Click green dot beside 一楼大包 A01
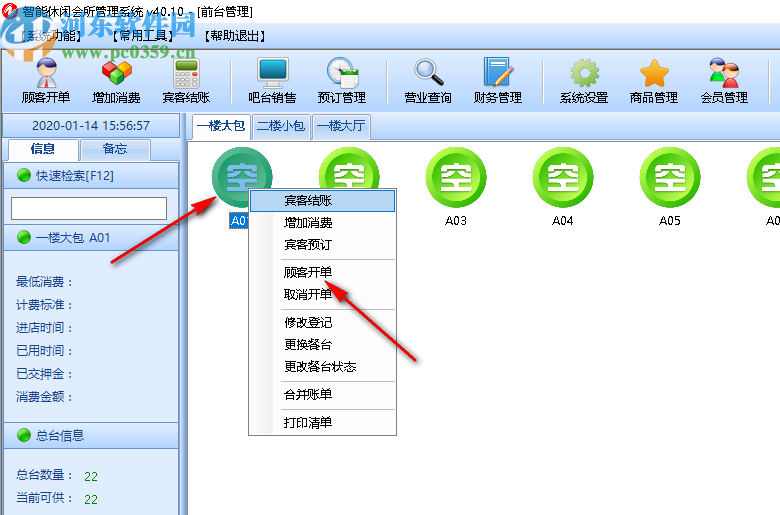The image size is (780, 515). point(24,237)
